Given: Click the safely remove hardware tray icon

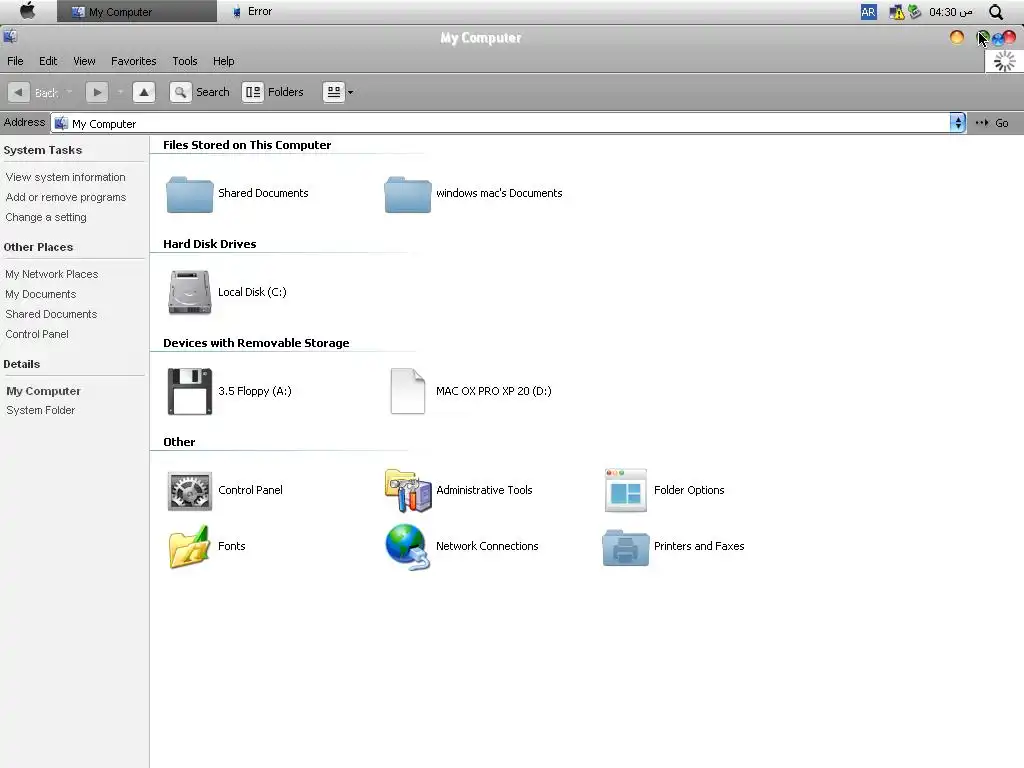Looking at the screenshot, I should pyautogui.click(x=914, y=12).
